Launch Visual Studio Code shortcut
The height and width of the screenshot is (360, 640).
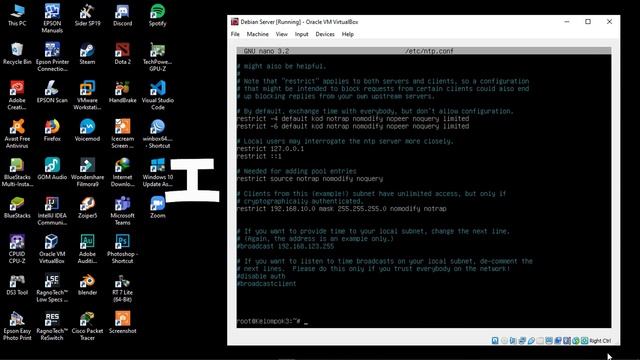pyautogui.click(x=158, y=96)
